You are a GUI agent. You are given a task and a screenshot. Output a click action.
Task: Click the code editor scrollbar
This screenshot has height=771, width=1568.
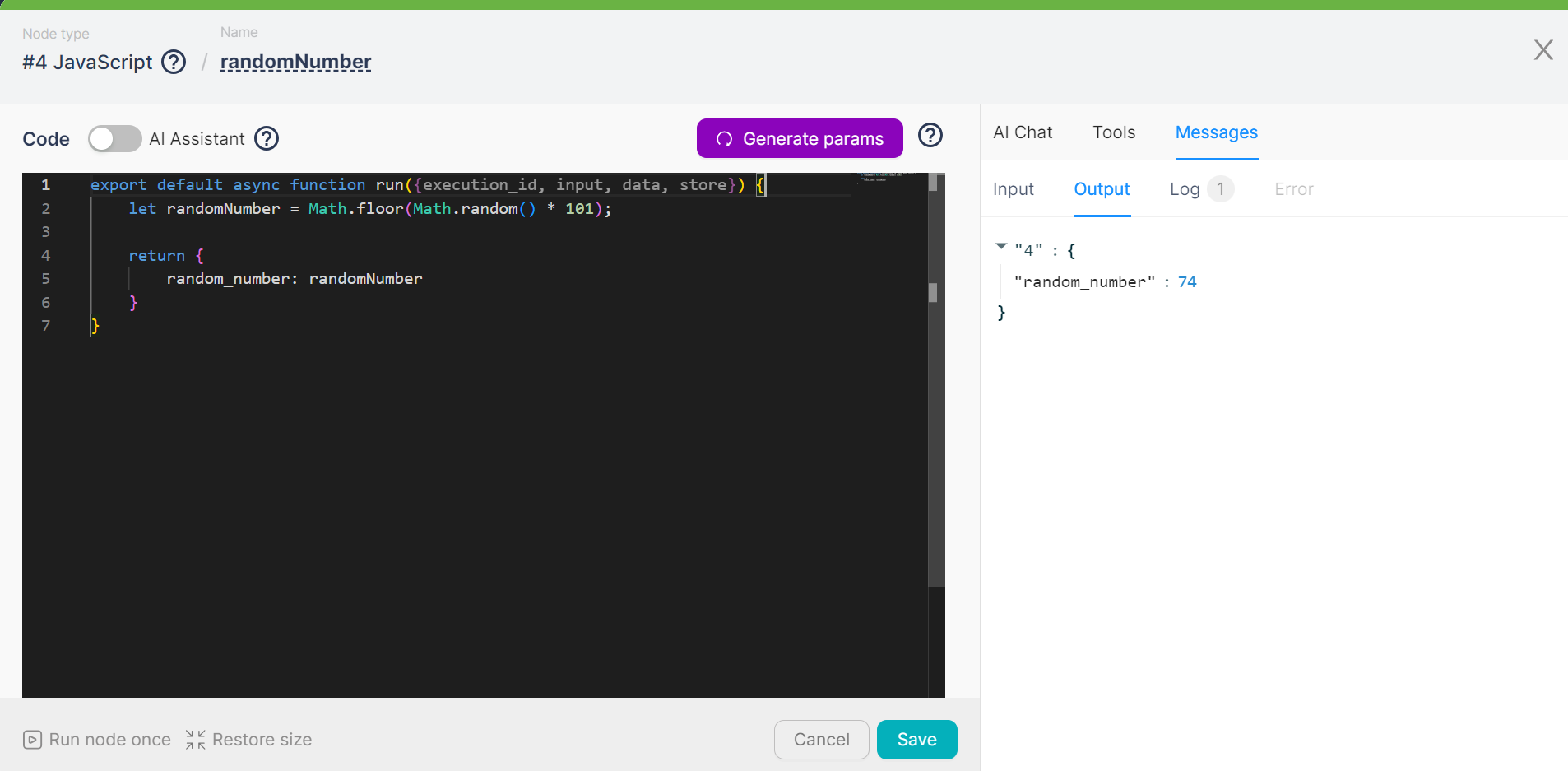click(935, 293)
